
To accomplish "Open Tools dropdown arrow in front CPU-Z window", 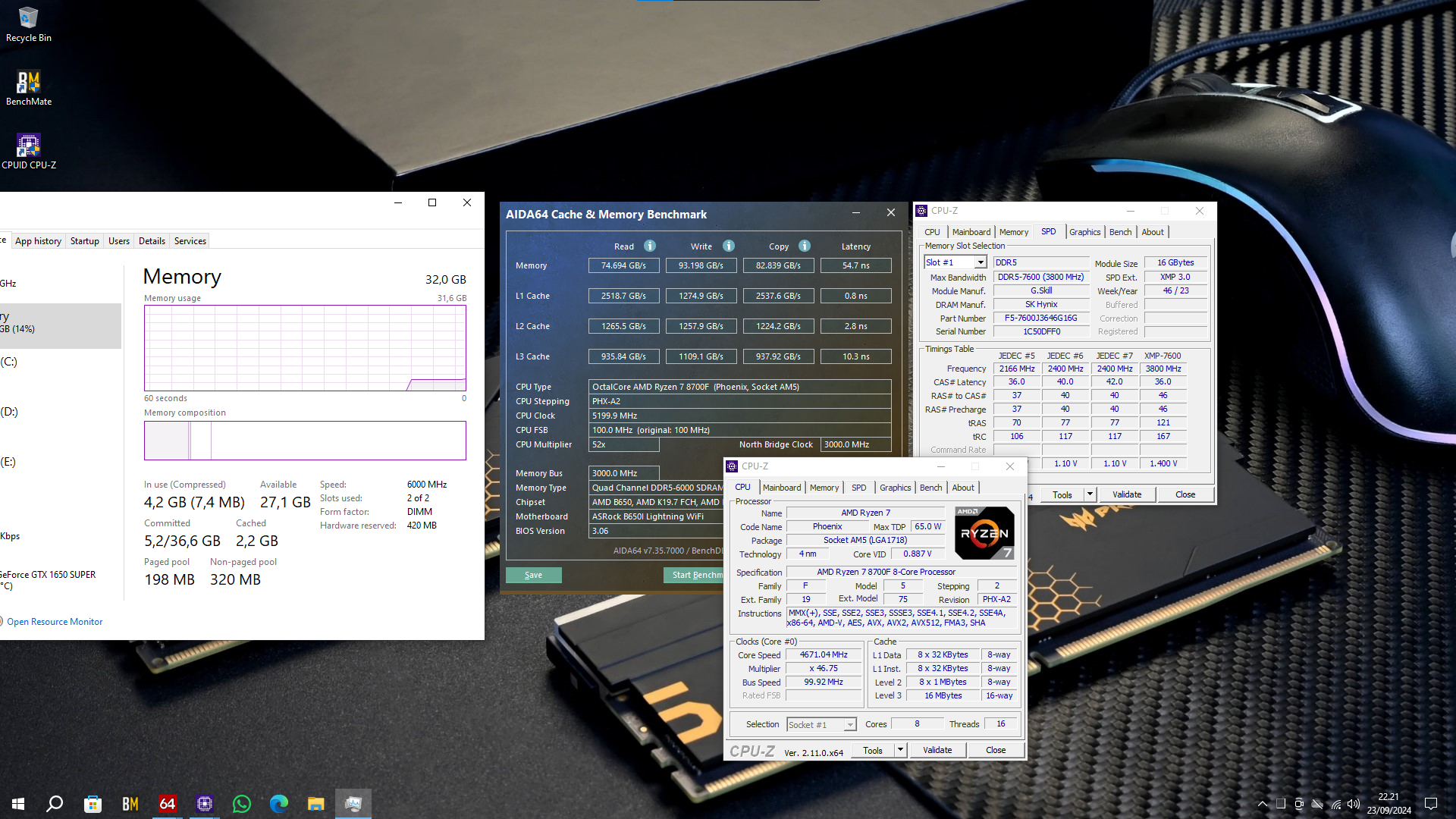I will click(900, 750).
